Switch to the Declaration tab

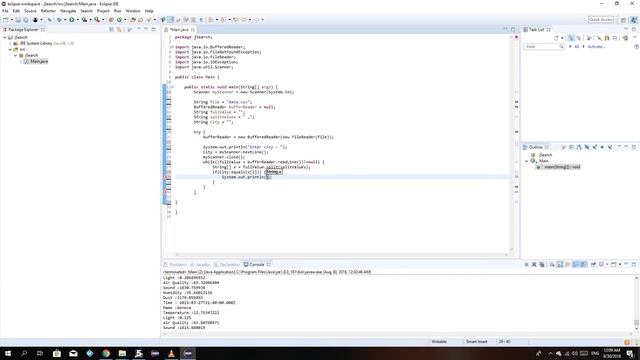(227, 264)
